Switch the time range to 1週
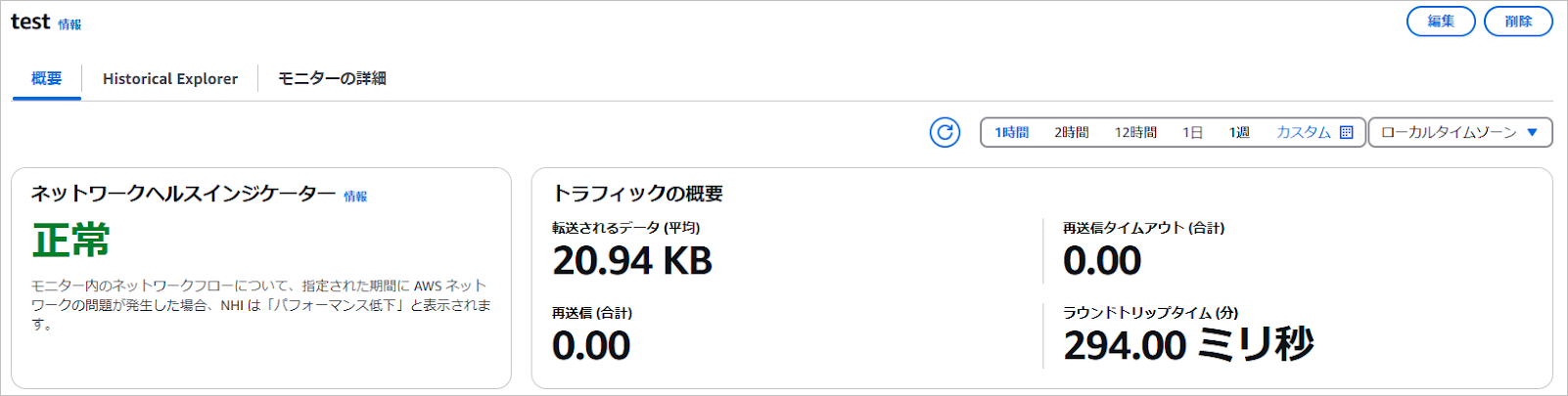The image size is (1568, 396). click(1239, 132)
